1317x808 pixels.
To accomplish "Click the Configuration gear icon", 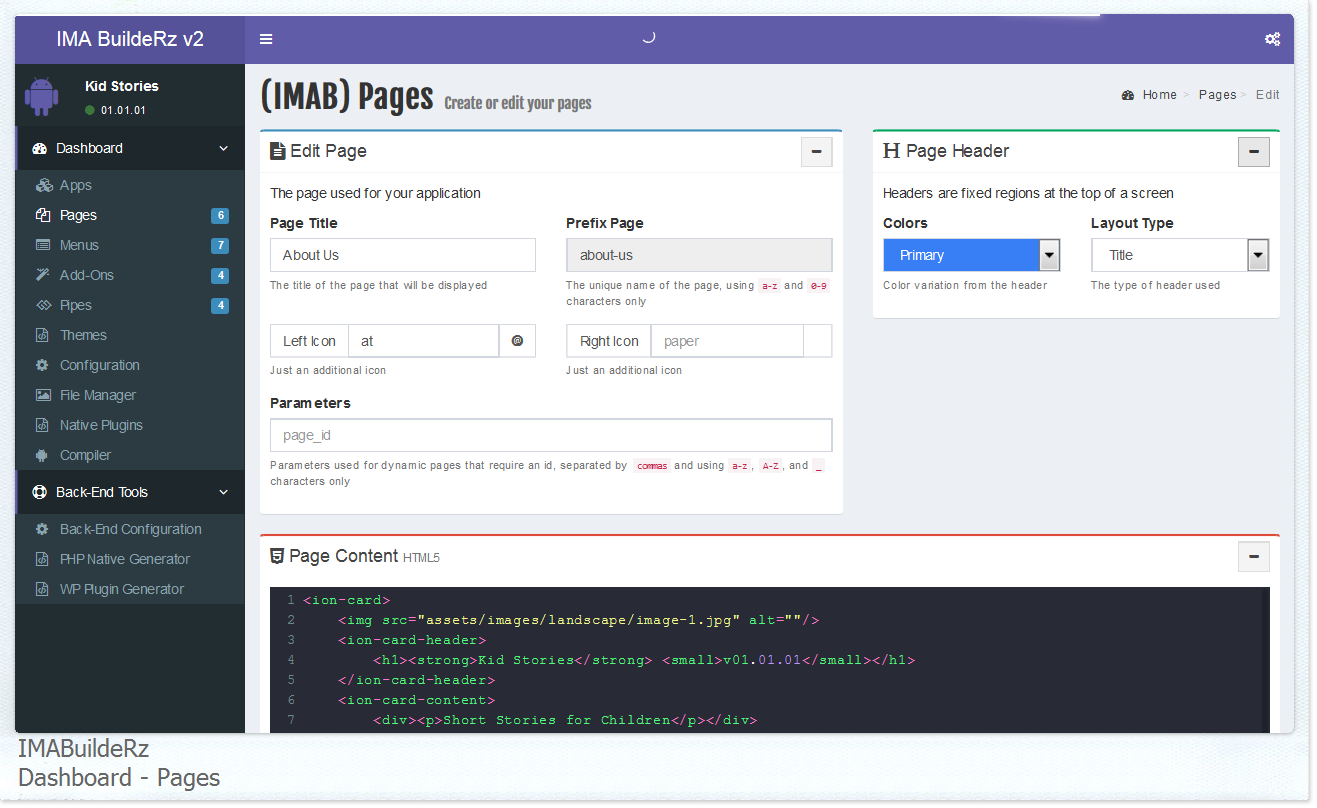I will click(42, 365).
